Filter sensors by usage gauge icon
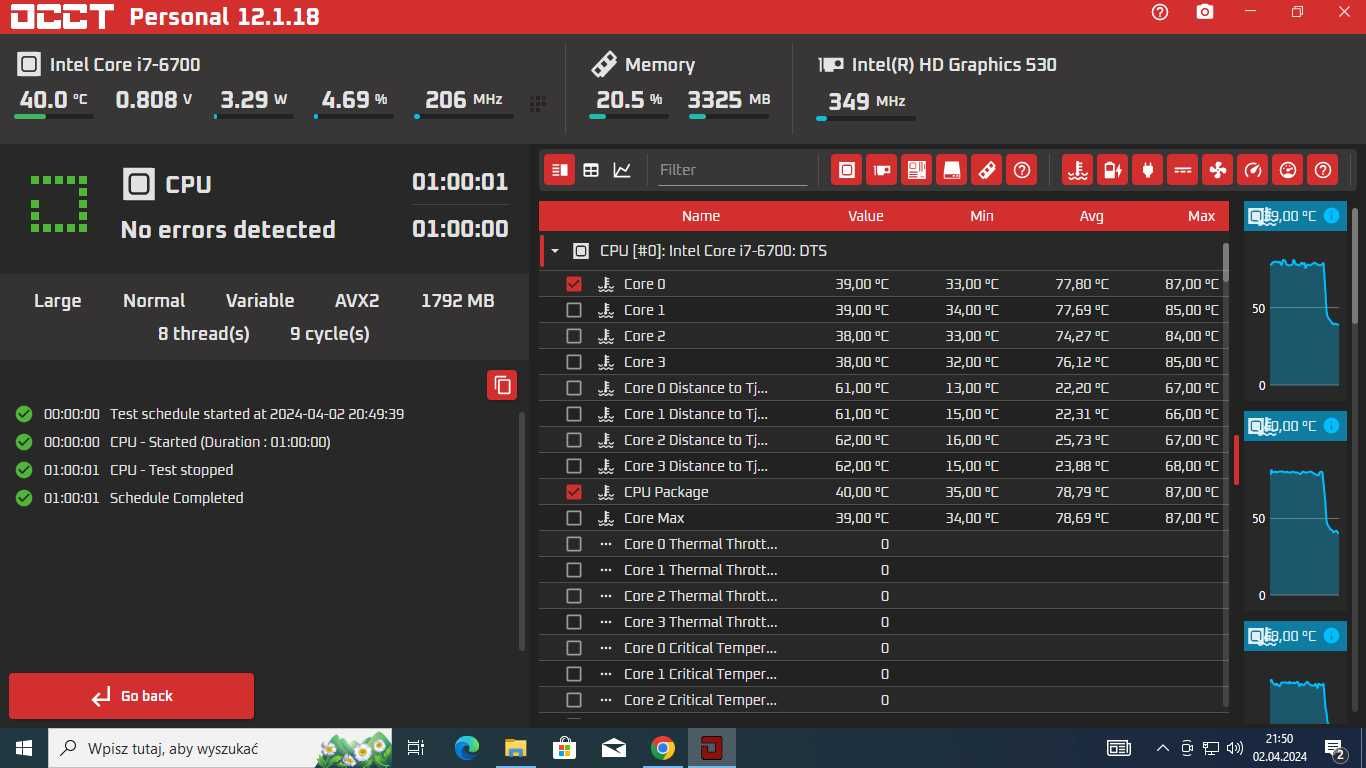Image resolution: width=1366 pixels, height=768 pixels. pyautogui.click(x=1287, y=170)
